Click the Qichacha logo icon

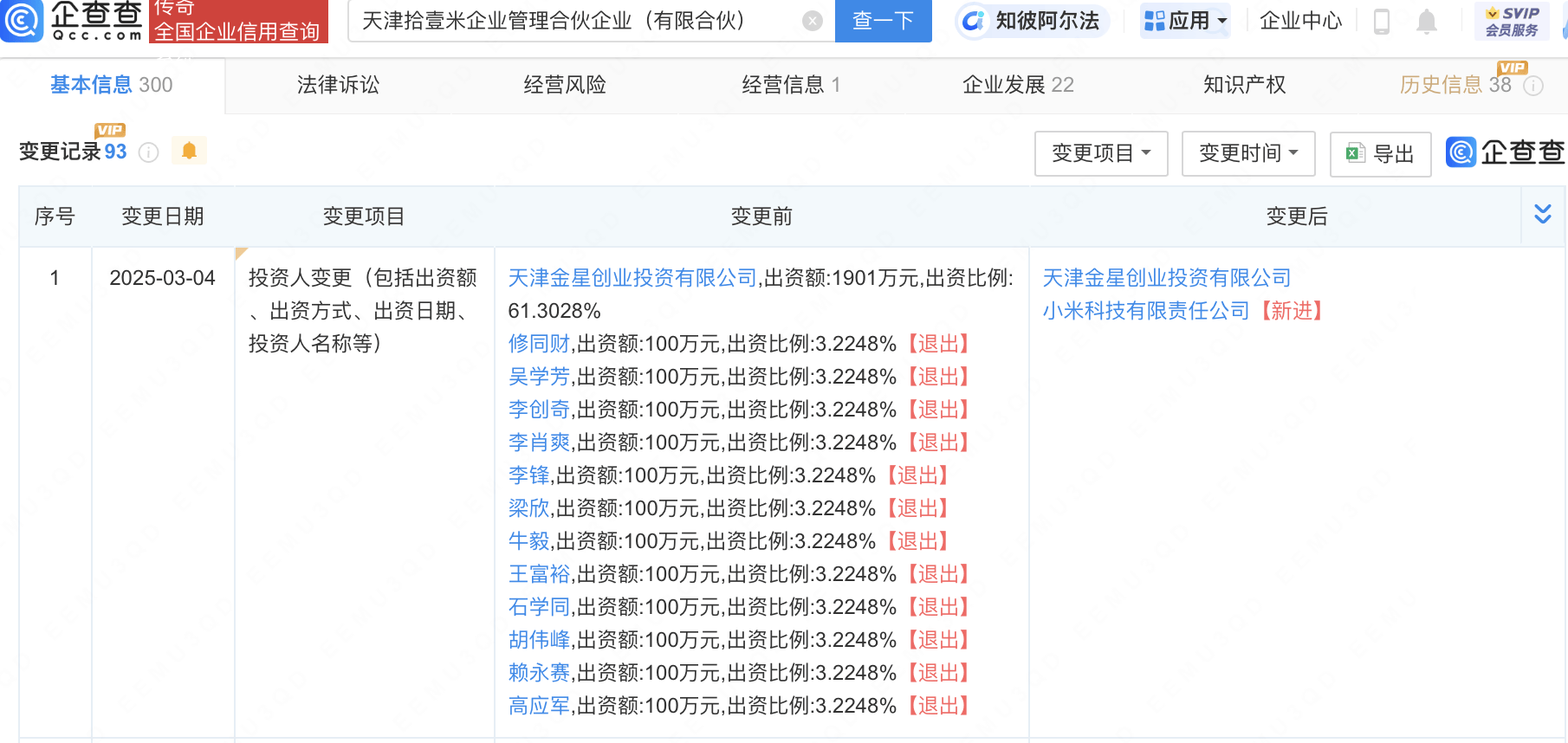click(x=22, y=20)
